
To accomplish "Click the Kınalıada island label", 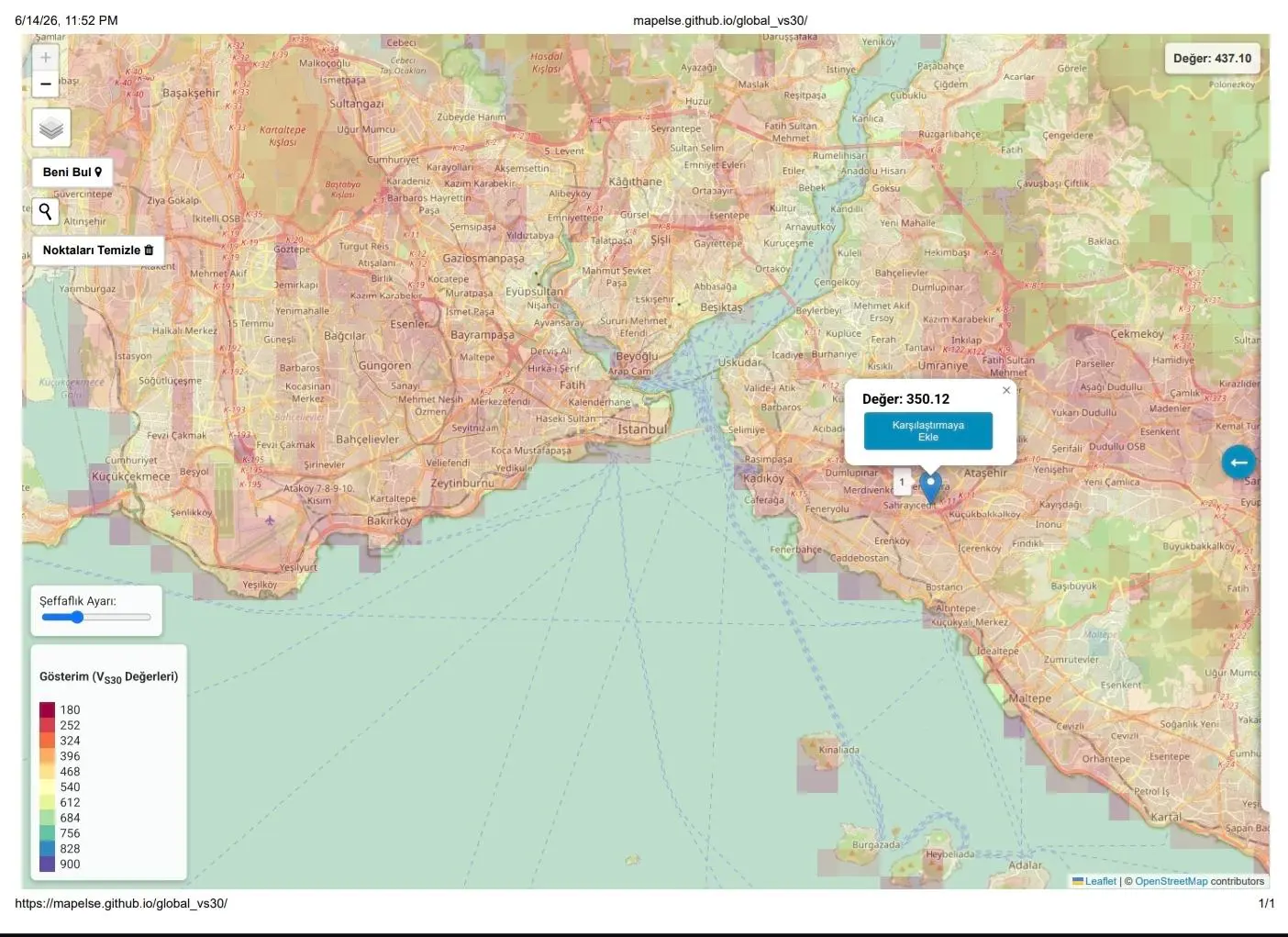I will [839, 750].
